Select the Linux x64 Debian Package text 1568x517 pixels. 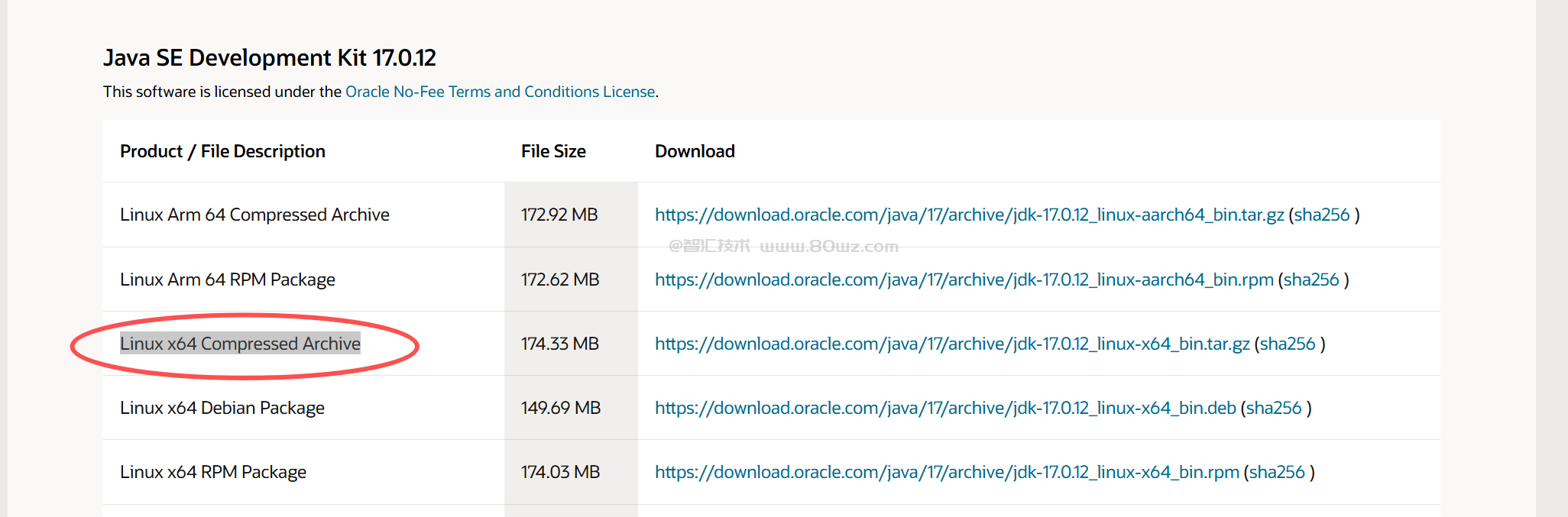tap(222, 408)
